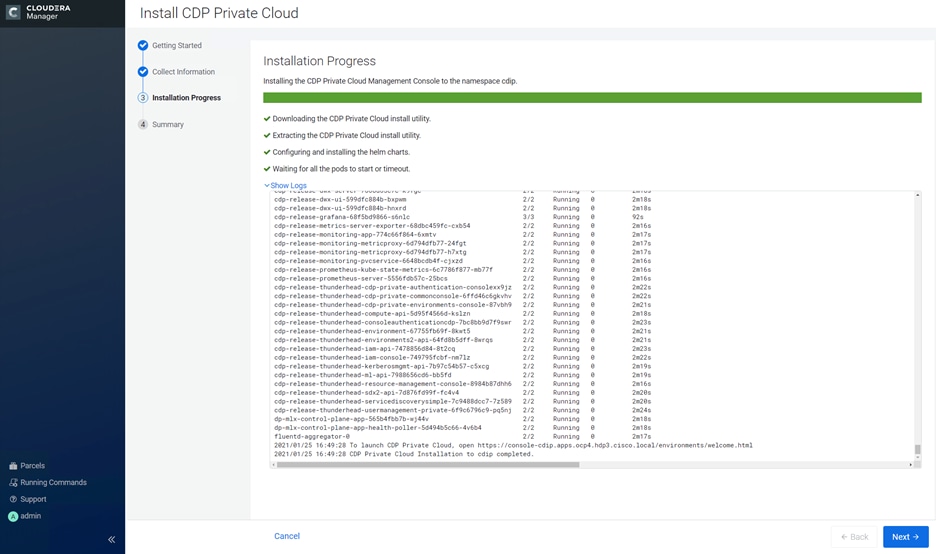Click the cdp-release-grafana log row
Viewport: 936px width, 554px height.
pos(463,217)
